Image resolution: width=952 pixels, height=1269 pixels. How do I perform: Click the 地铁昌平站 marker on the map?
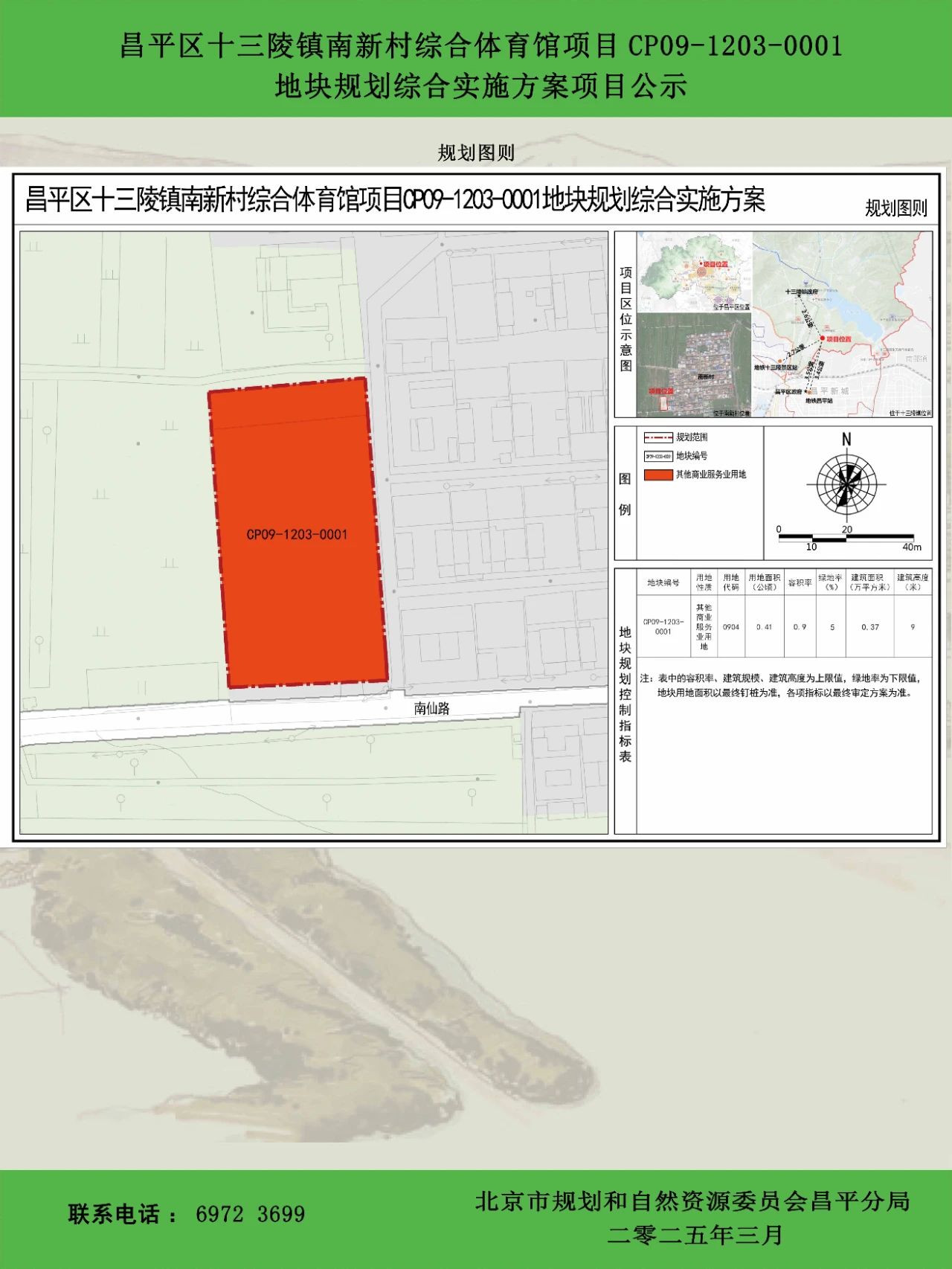[808, 396]
